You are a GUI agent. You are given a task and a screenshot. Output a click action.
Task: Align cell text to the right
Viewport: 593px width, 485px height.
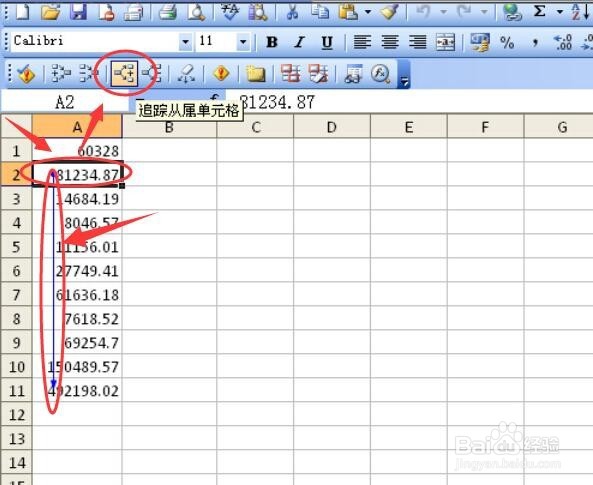(418, 42)
